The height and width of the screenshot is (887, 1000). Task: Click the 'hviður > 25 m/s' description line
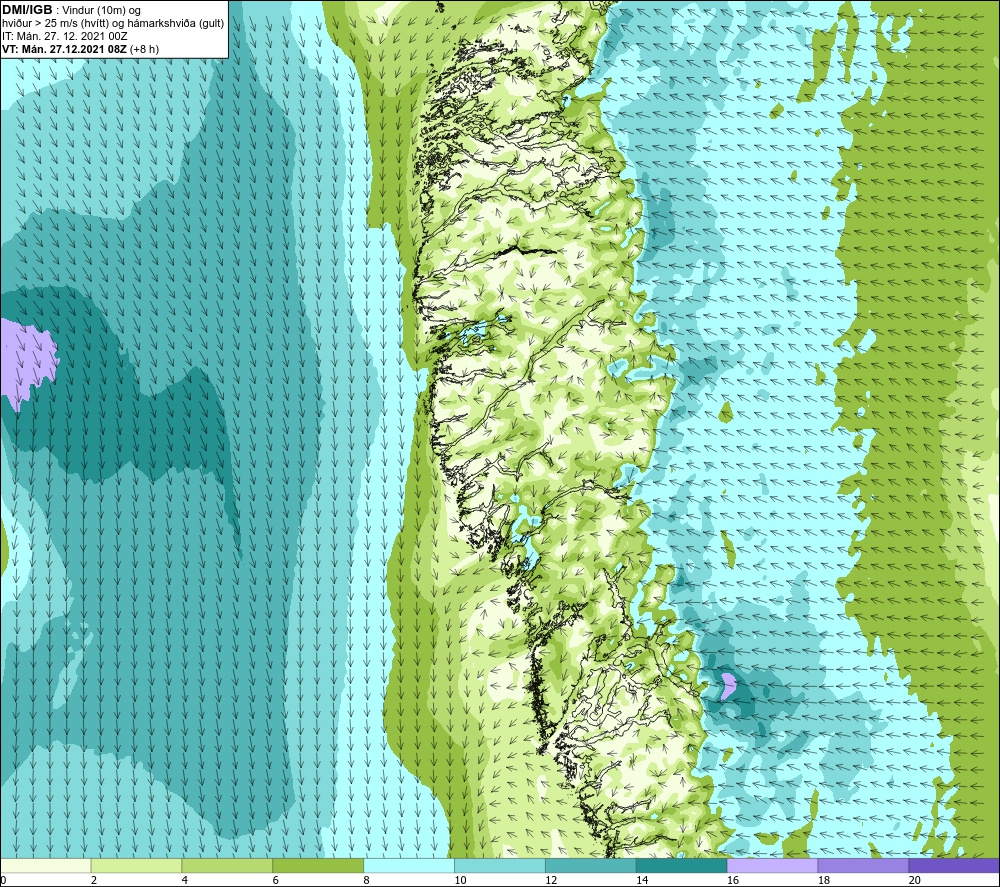coord(113,23)
